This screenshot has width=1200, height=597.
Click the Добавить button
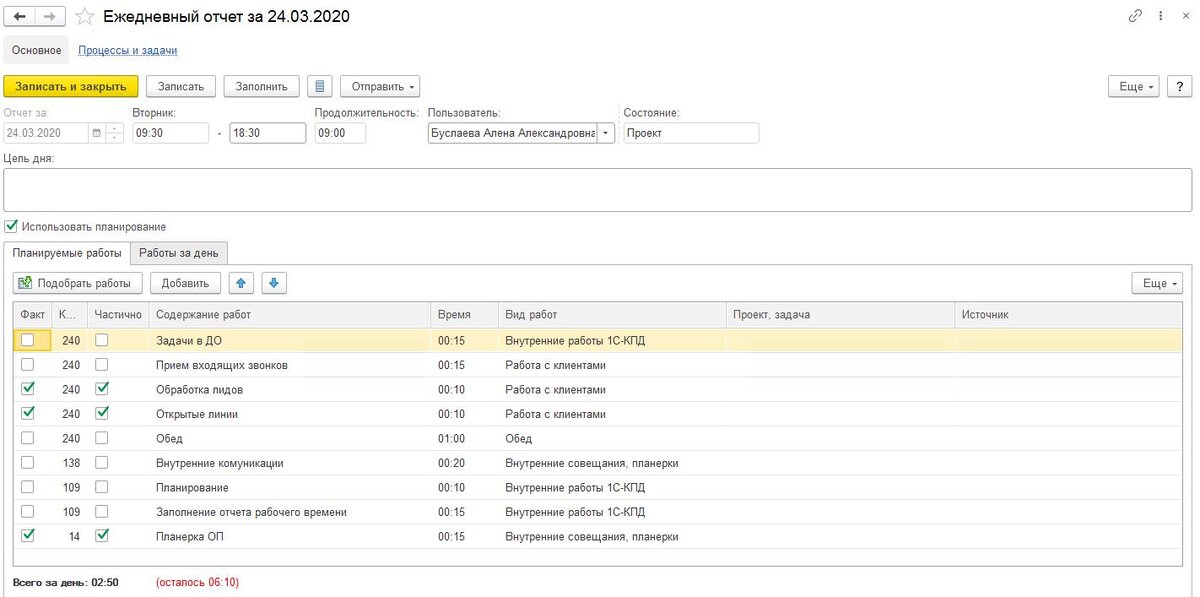pos(185,284)
